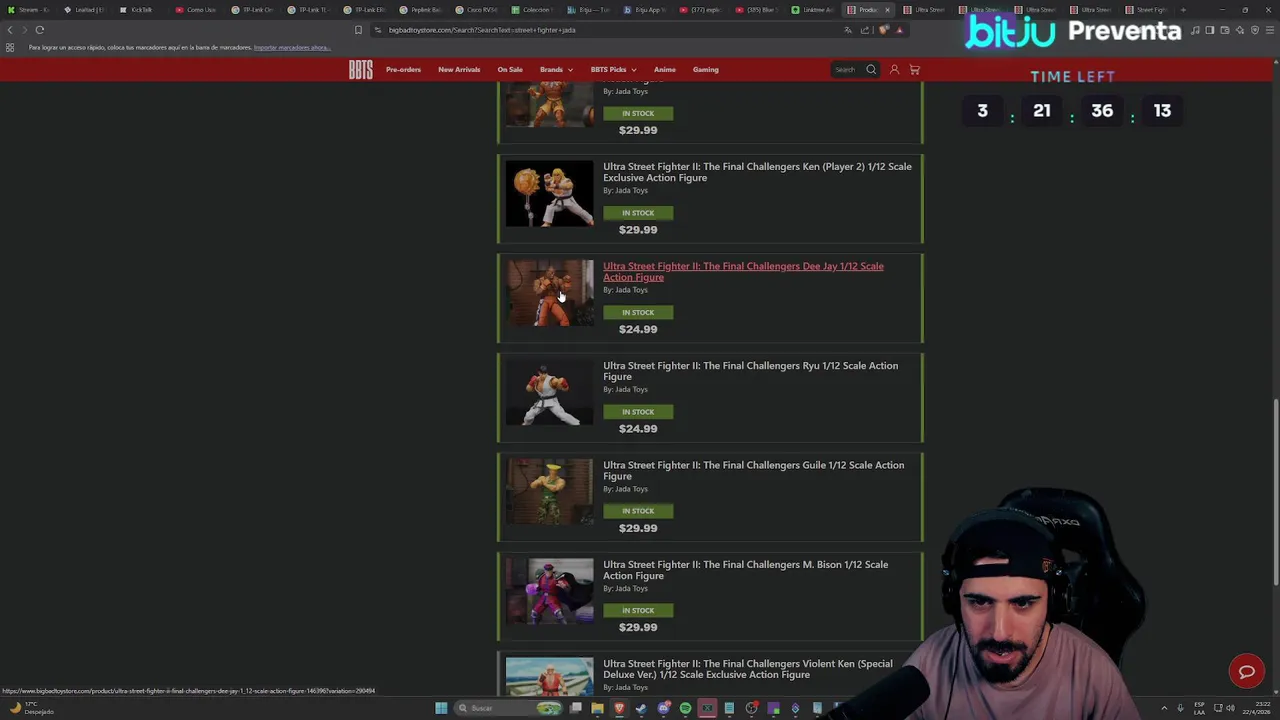Click browser back arrow
The image size is (1280, 720).
[10, 30]
